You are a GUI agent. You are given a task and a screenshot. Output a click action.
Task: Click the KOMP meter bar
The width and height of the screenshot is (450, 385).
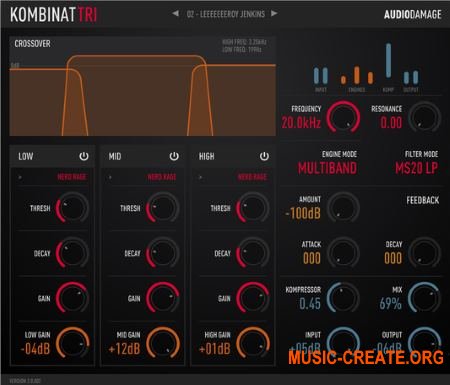(x=388, y=60)
